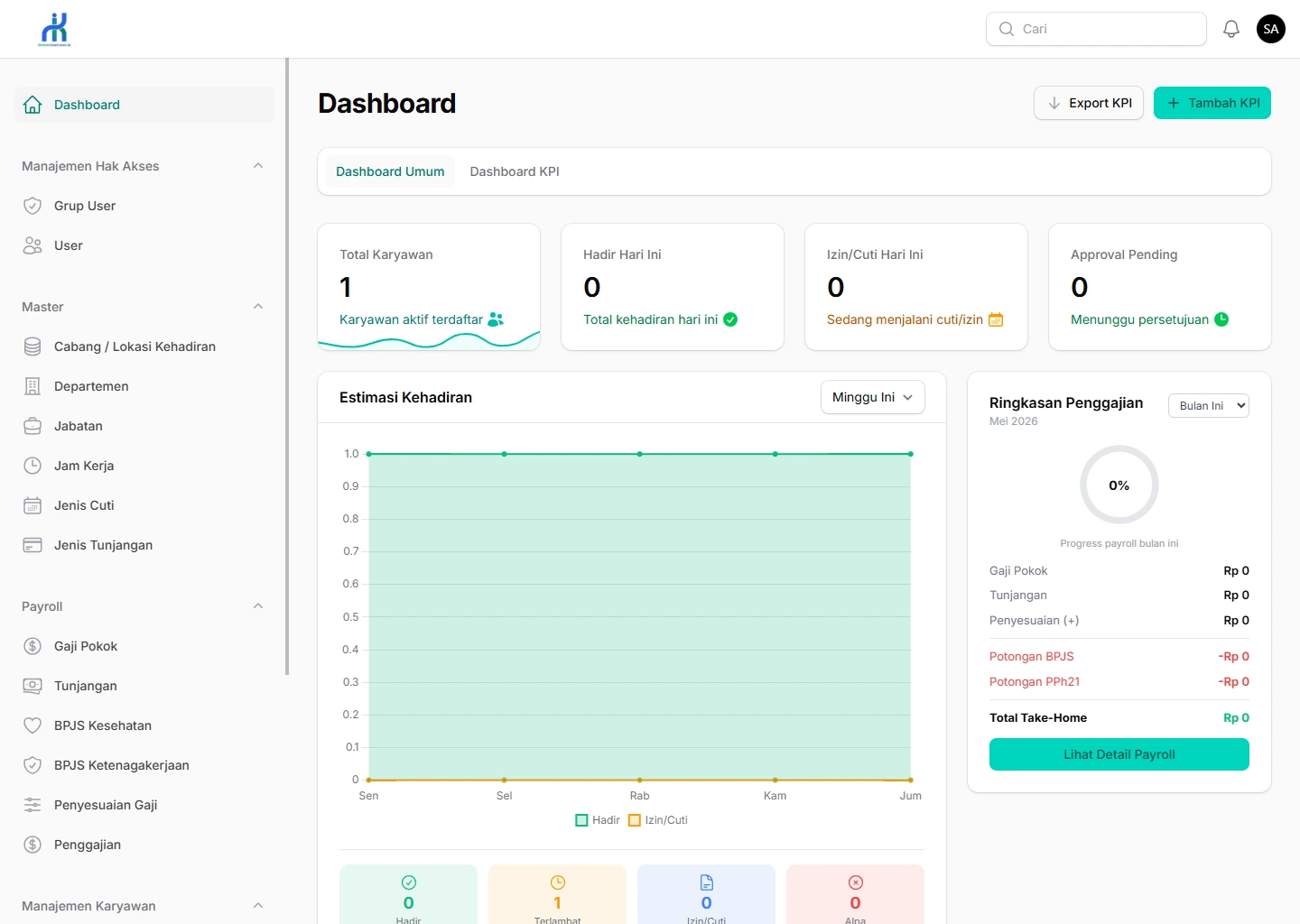Toggle Izin/Cuti series in chart legend
This screenshot has width=1300, height=924.
click(658, 820)
